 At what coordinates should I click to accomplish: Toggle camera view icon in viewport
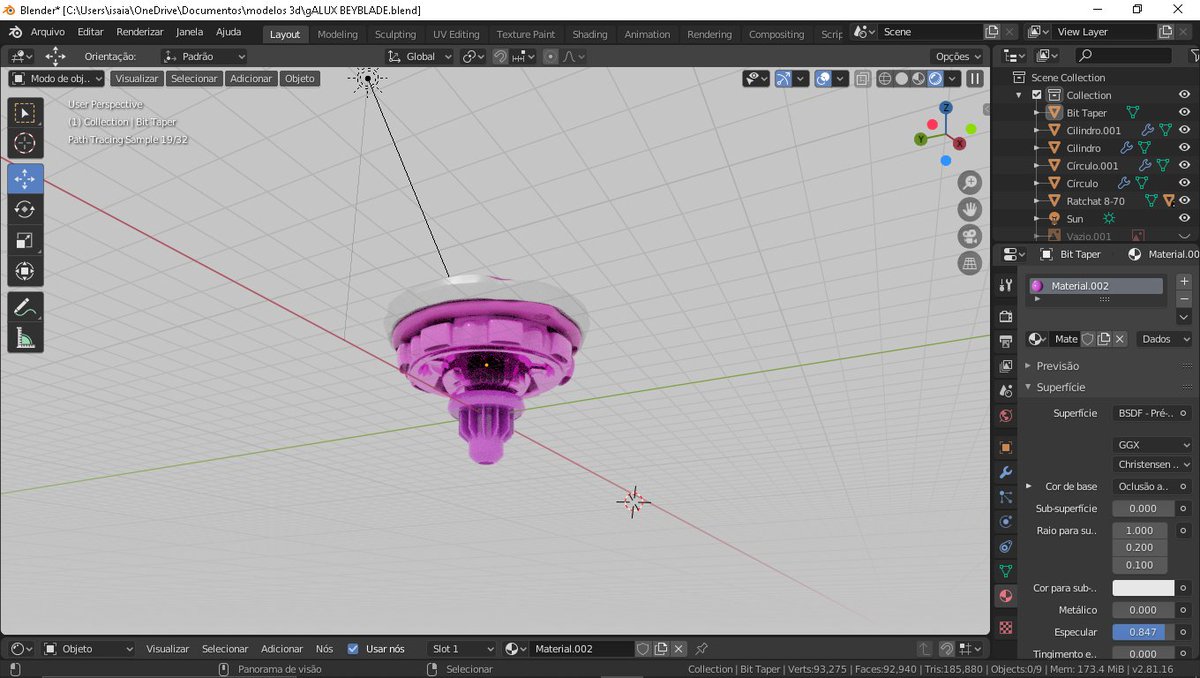(x=969, y=236)
